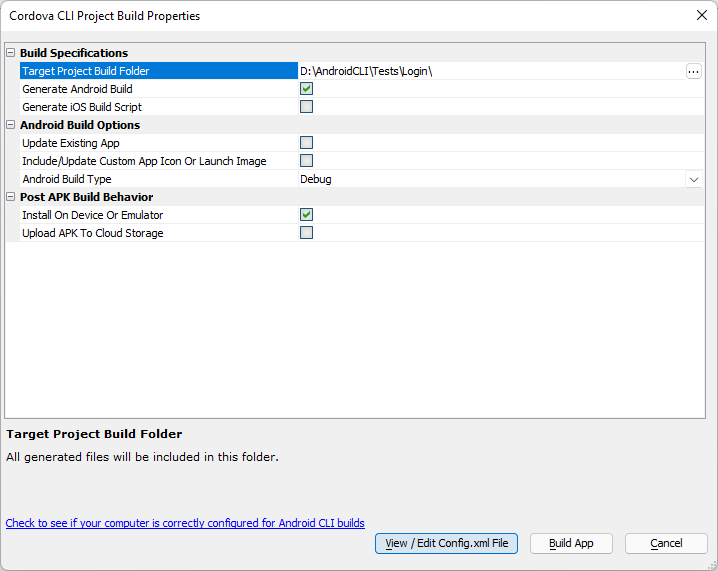Select the Generate iOS Build Script label
The width and height of the screenshot is (718, 571).
[x=82, y=107]
